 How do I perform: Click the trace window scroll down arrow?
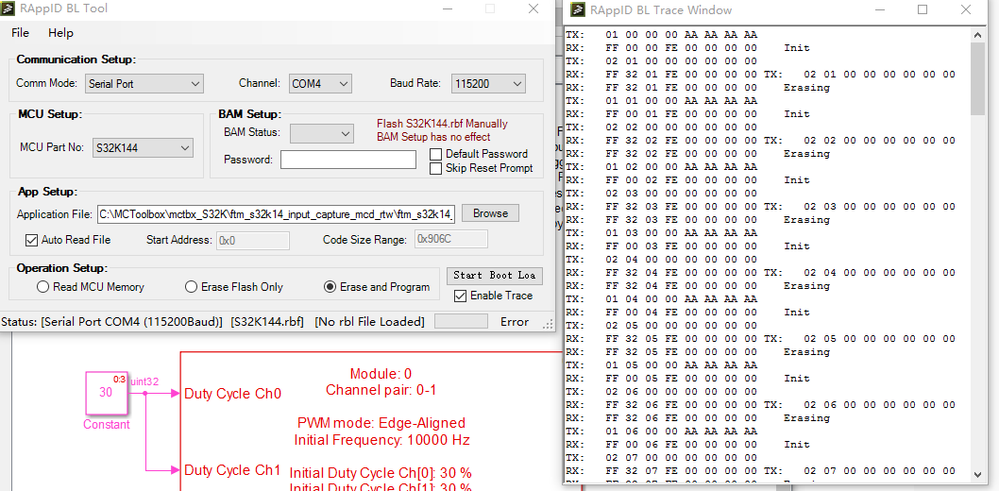pyautogui.click(x=977, y=474)
